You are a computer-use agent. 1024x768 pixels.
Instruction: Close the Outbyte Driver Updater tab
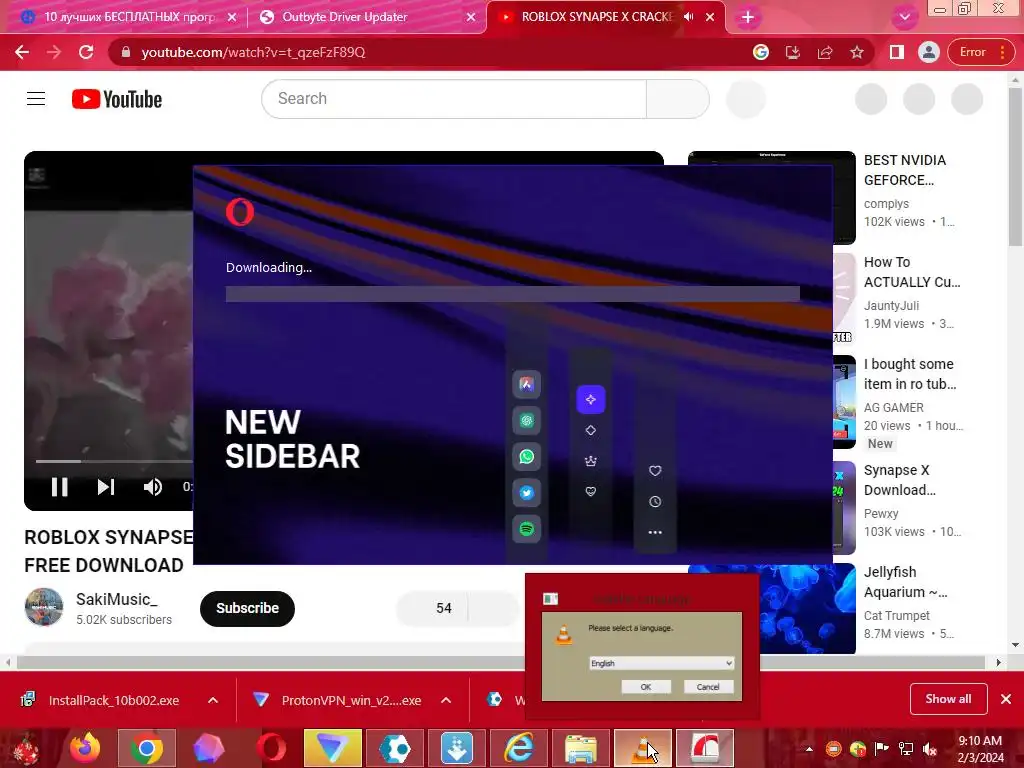[471, 18]
